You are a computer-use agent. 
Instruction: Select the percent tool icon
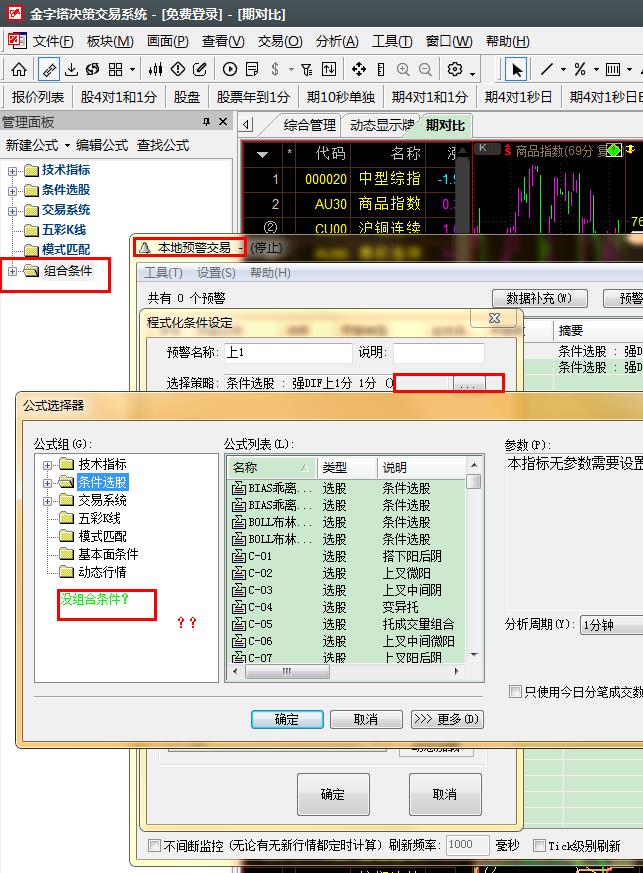tap(580, 70)
